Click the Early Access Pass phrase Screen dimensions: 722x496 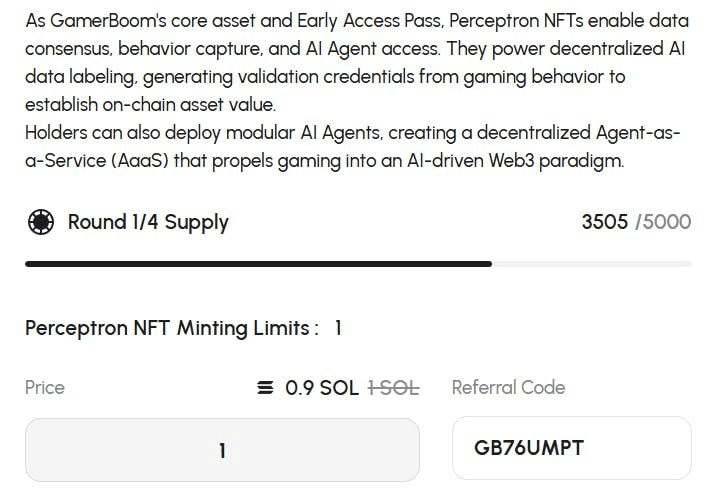tap(371, 21)
